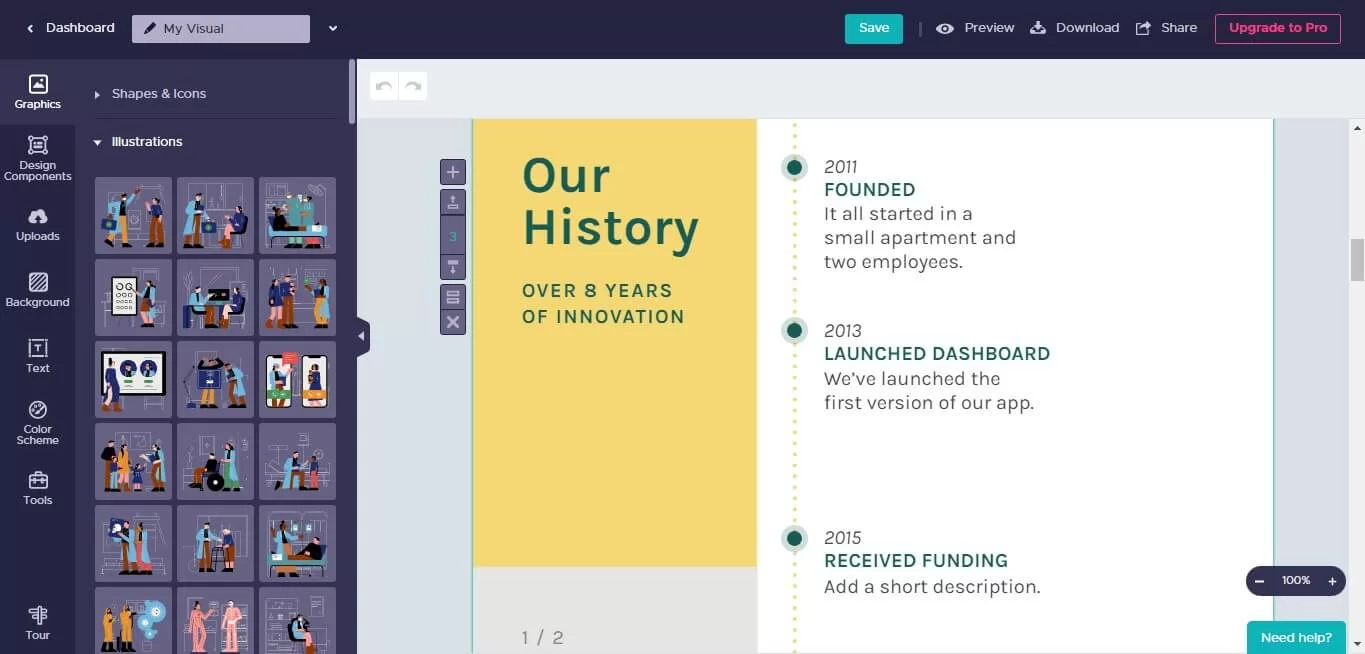Image resolution: width=1365 pixels, height=654 pixels.
Task: Open dropdown arrow next to My Visual
Action: [333, 28]
